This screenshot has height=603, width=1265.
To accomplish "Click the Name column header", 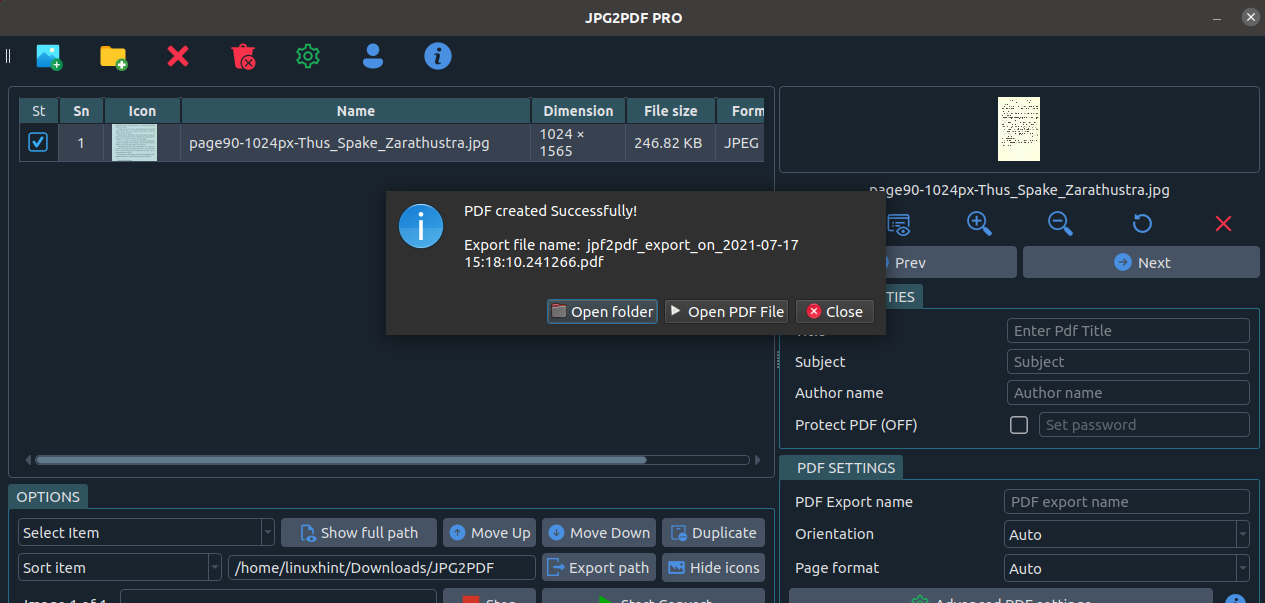I will [x=356, y=111].
